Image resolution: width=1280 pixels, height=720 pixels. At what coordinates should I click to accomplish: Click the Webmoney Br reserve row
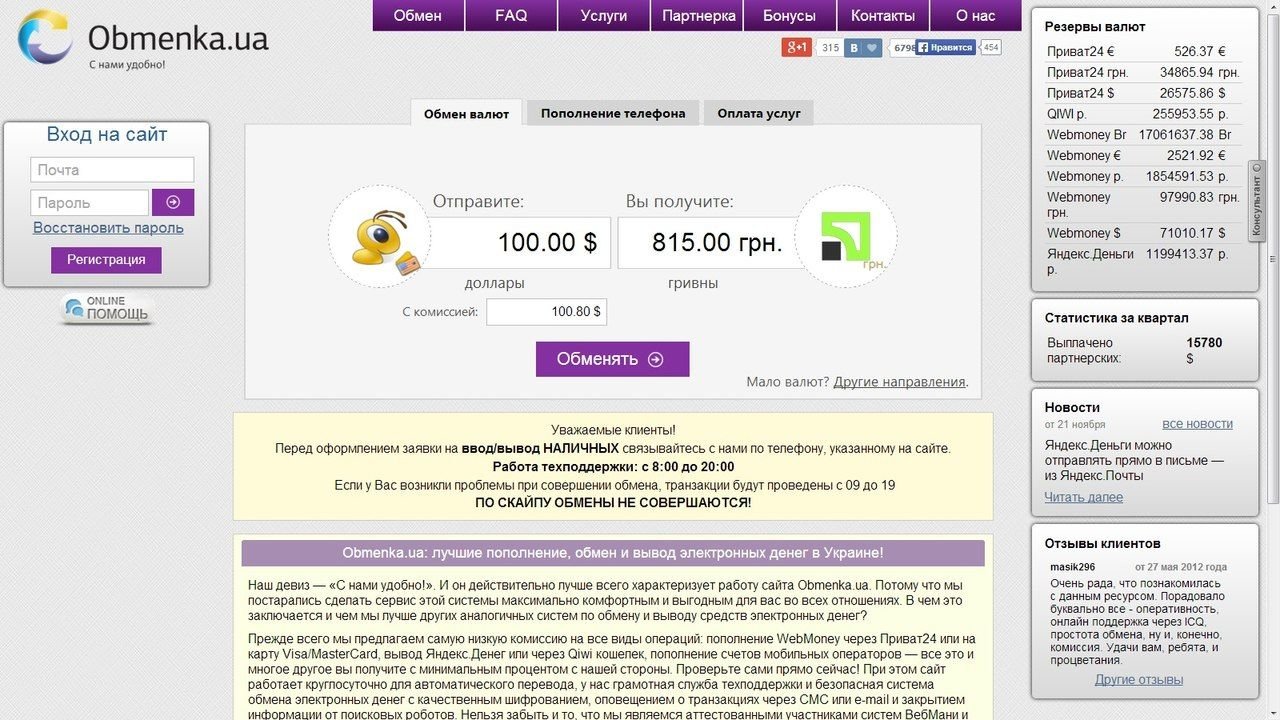pos(1144,135)
